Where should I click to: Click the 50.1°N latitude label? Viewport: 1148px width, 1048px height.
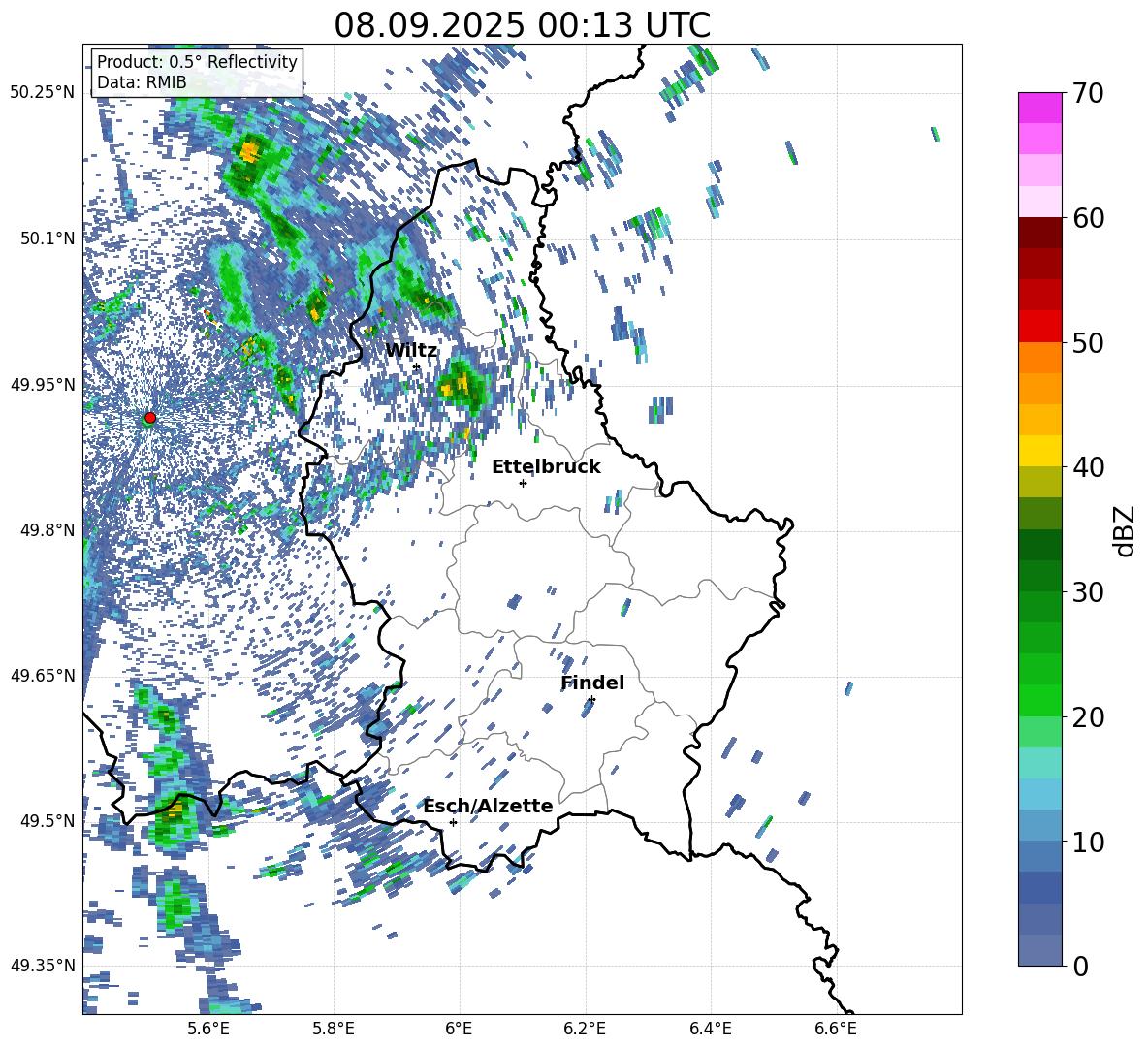click(x=47, y=238)
